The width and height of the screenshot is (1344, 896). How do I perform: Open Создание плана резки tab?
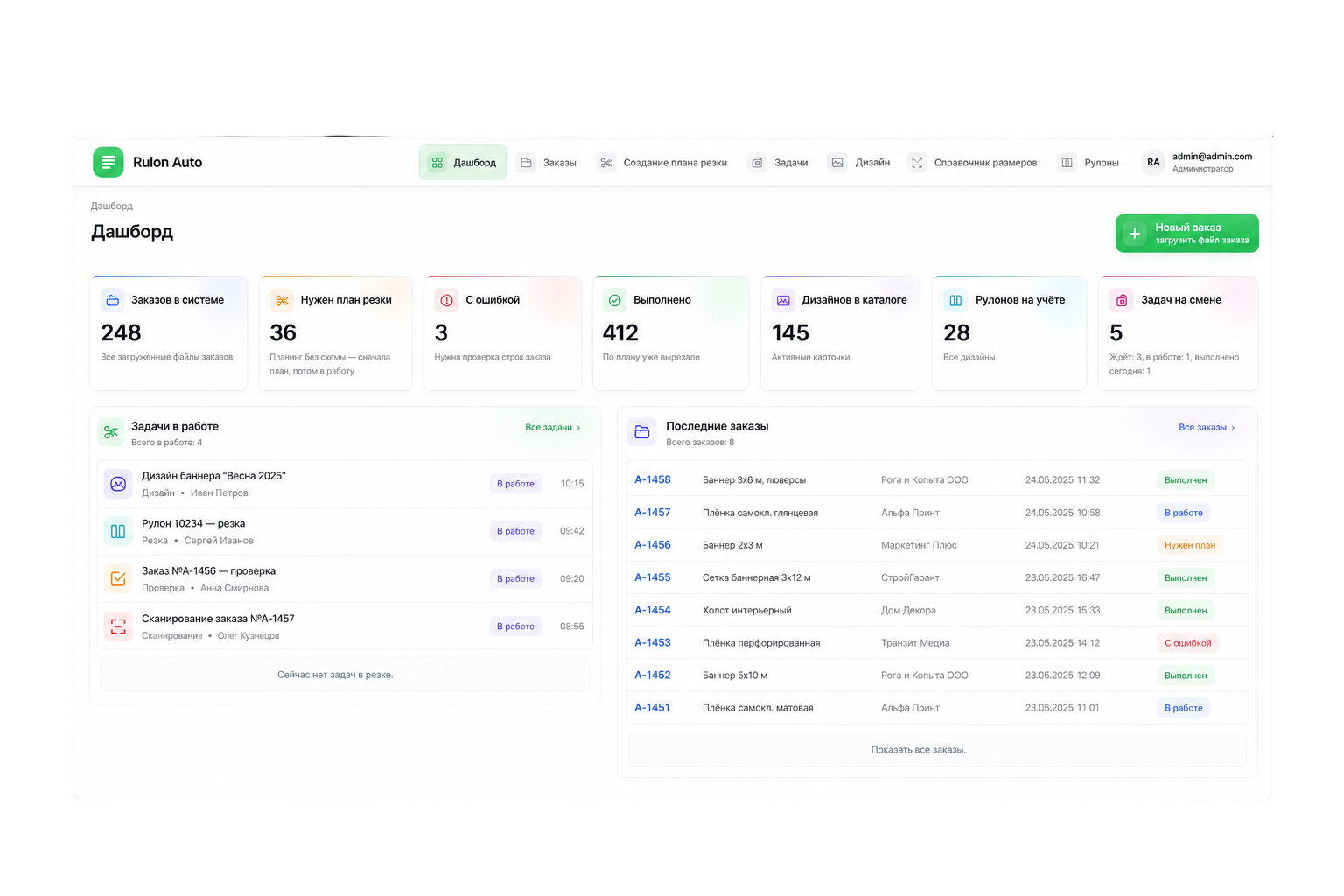pos(662,163)
